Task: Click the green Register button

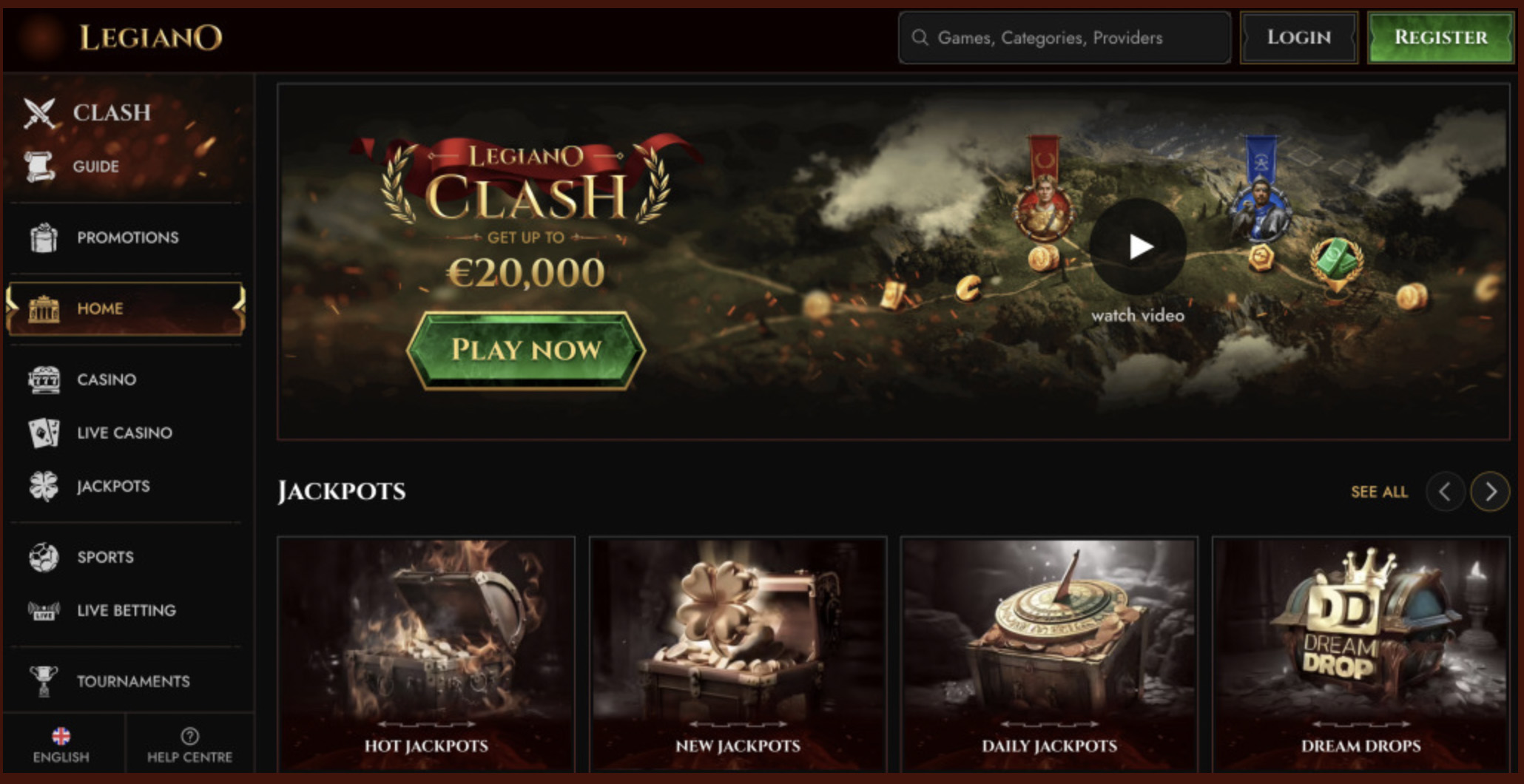Action: tap(1440, 37)
